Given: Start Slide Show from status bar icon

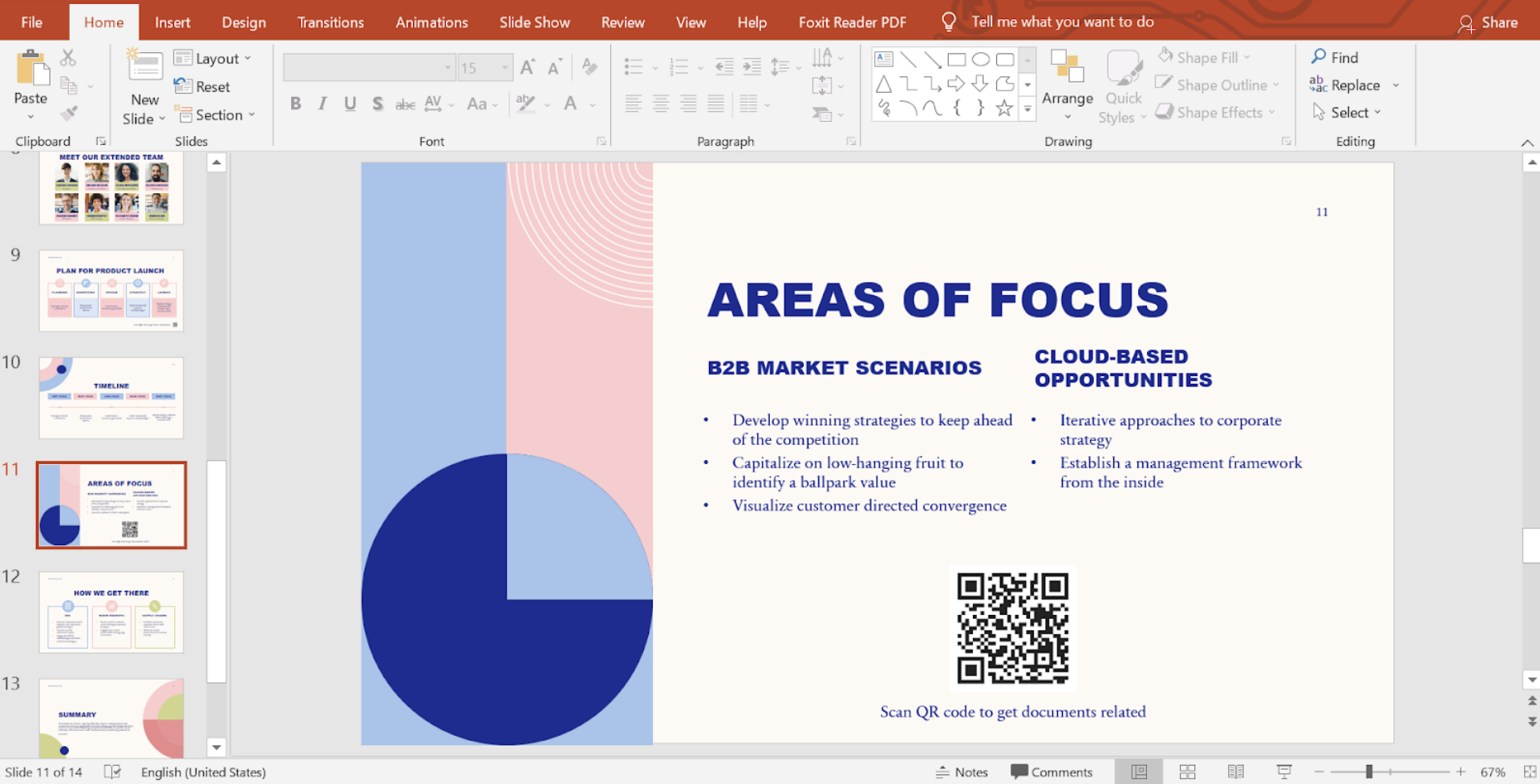Looking at the screenshot, I should pyautogui.click(x=1284, y=772).
